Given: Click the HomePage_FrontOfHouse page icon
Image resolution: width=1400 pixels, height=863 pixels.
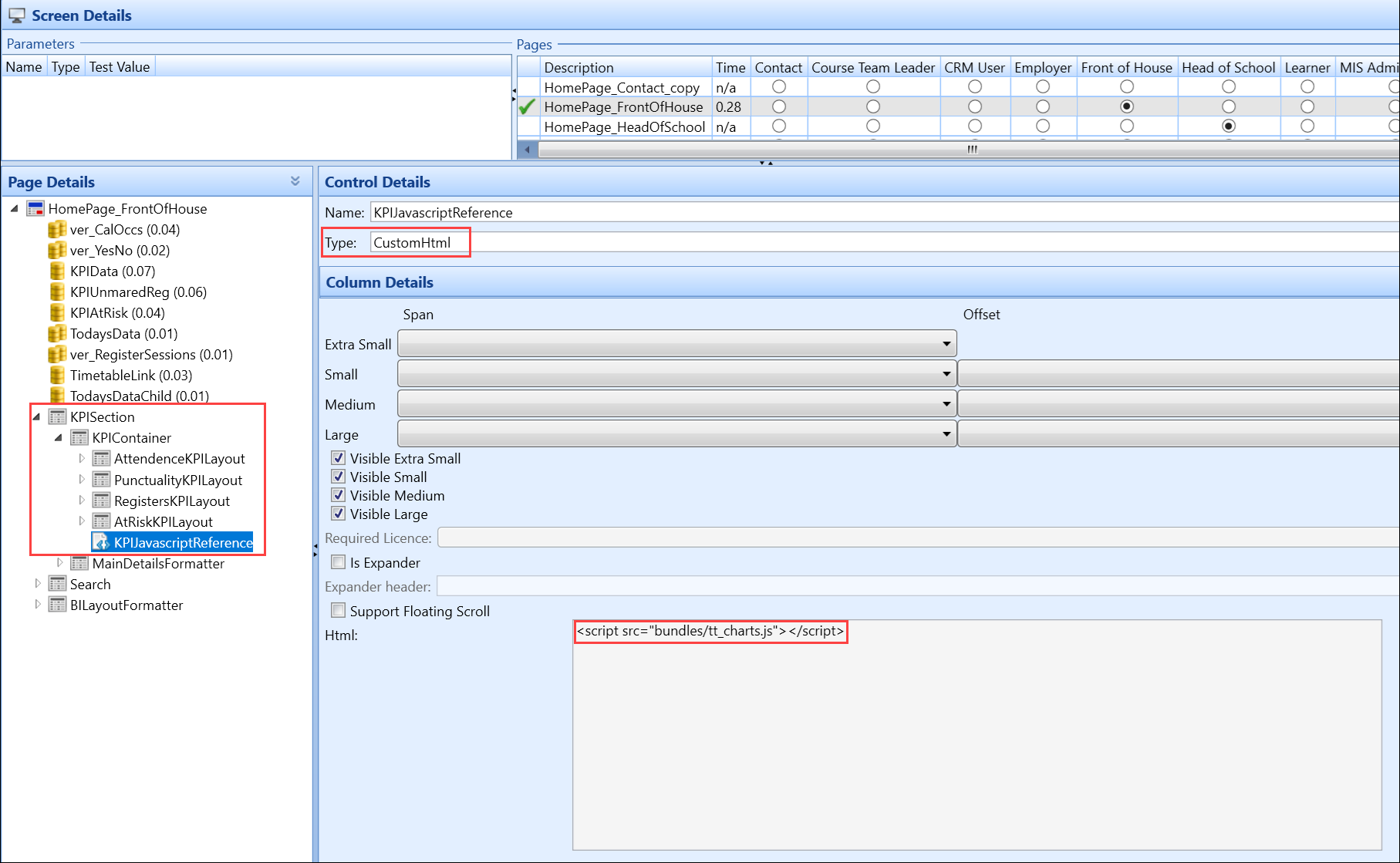Looking at the screenshot, I should click(35, 209).
